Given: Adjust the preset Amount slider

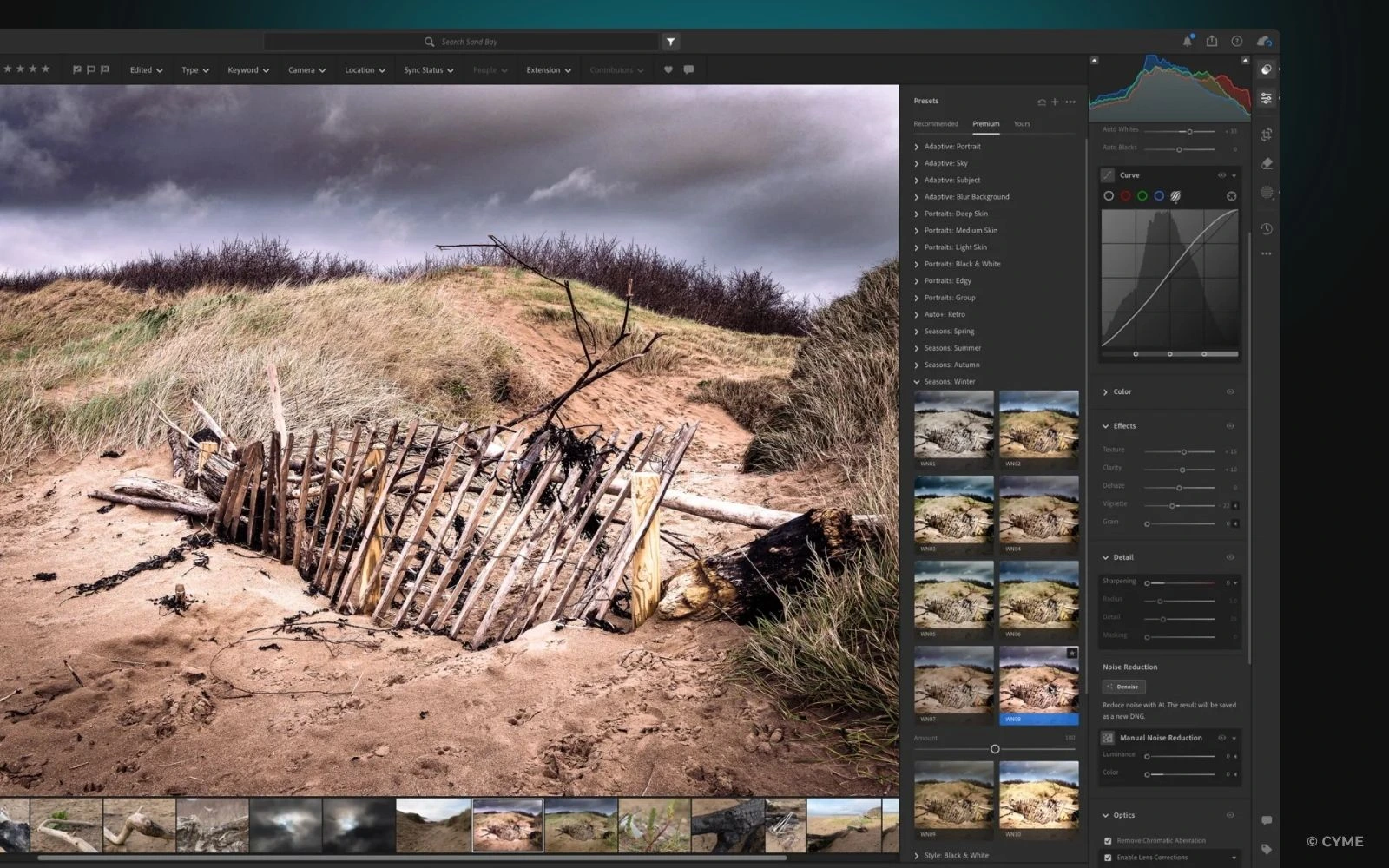Looking at the screenshot, I should tap(995, 749).
